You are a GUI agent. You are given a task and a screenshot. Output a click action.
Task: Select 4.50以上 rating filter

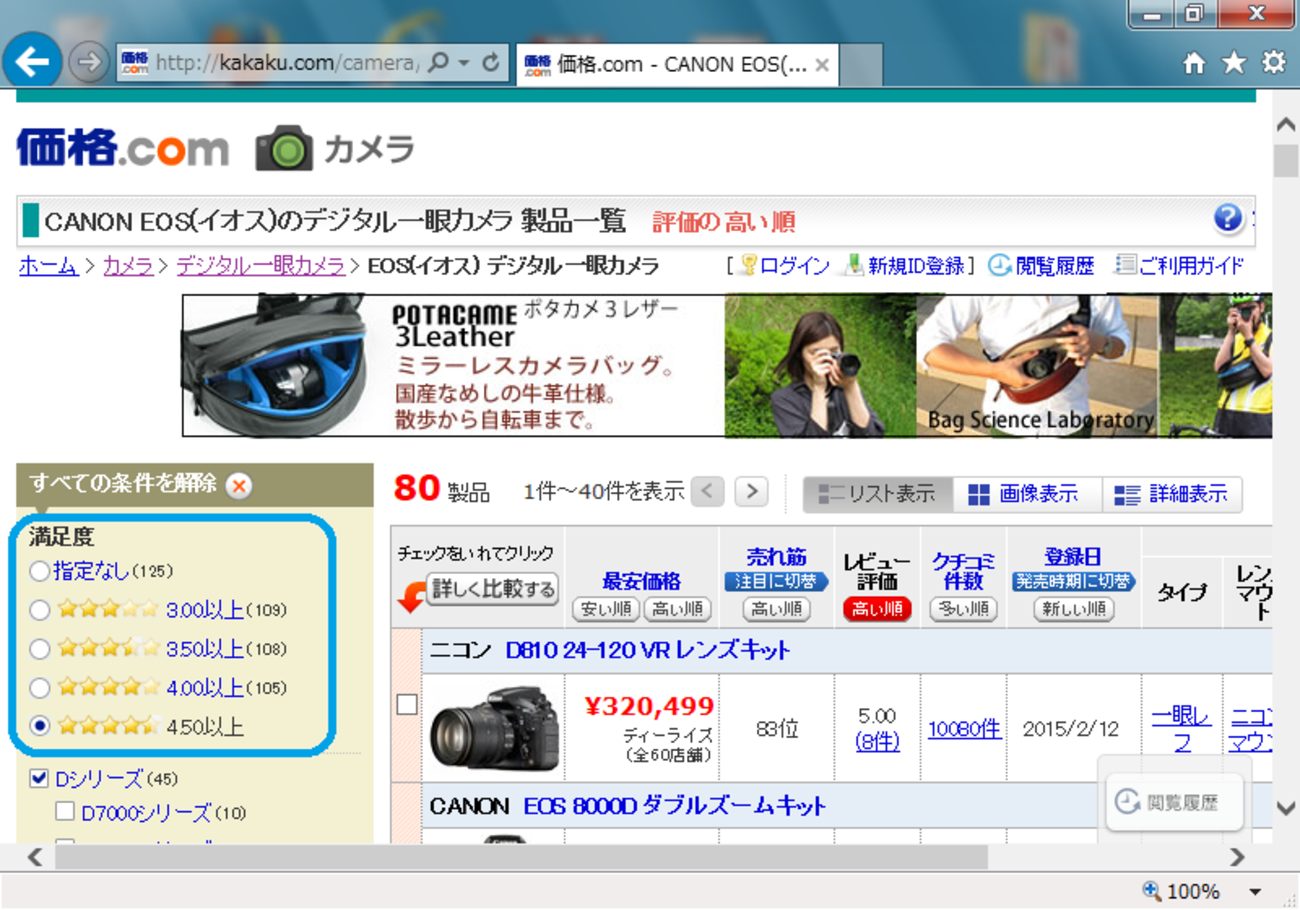point(39,727)
